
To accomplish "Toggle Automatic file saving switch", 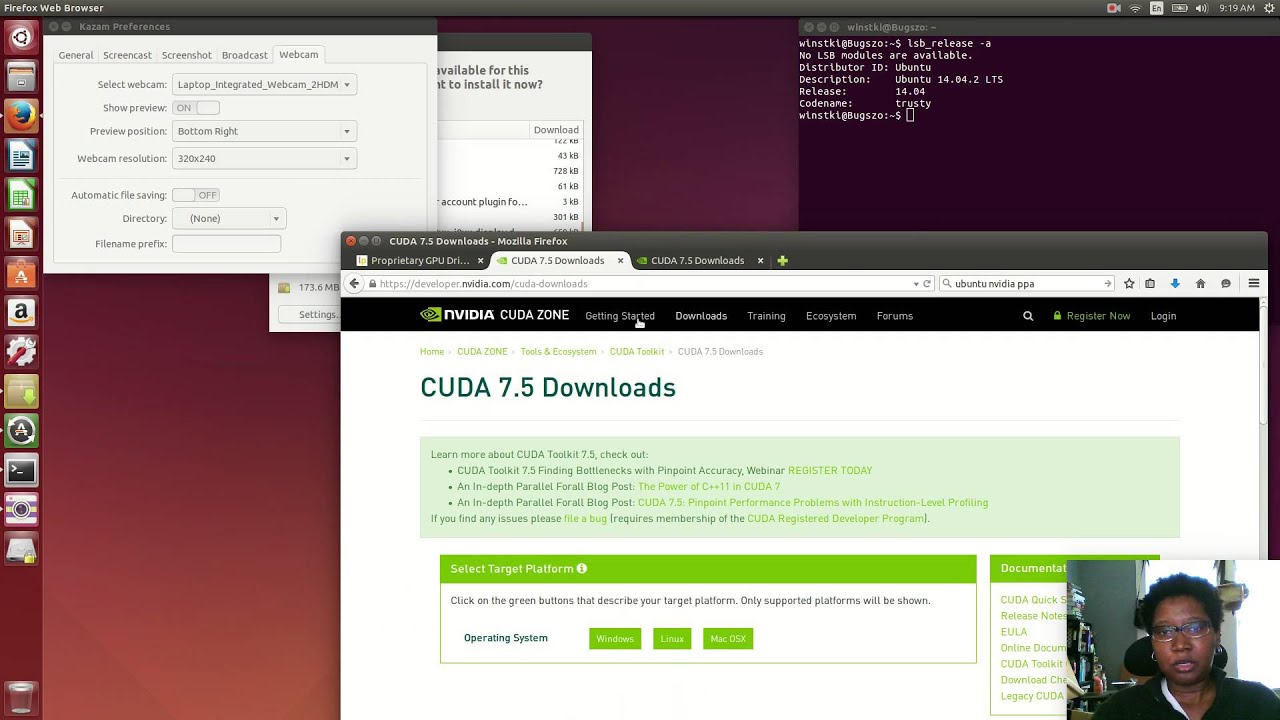I will point(195,195).
